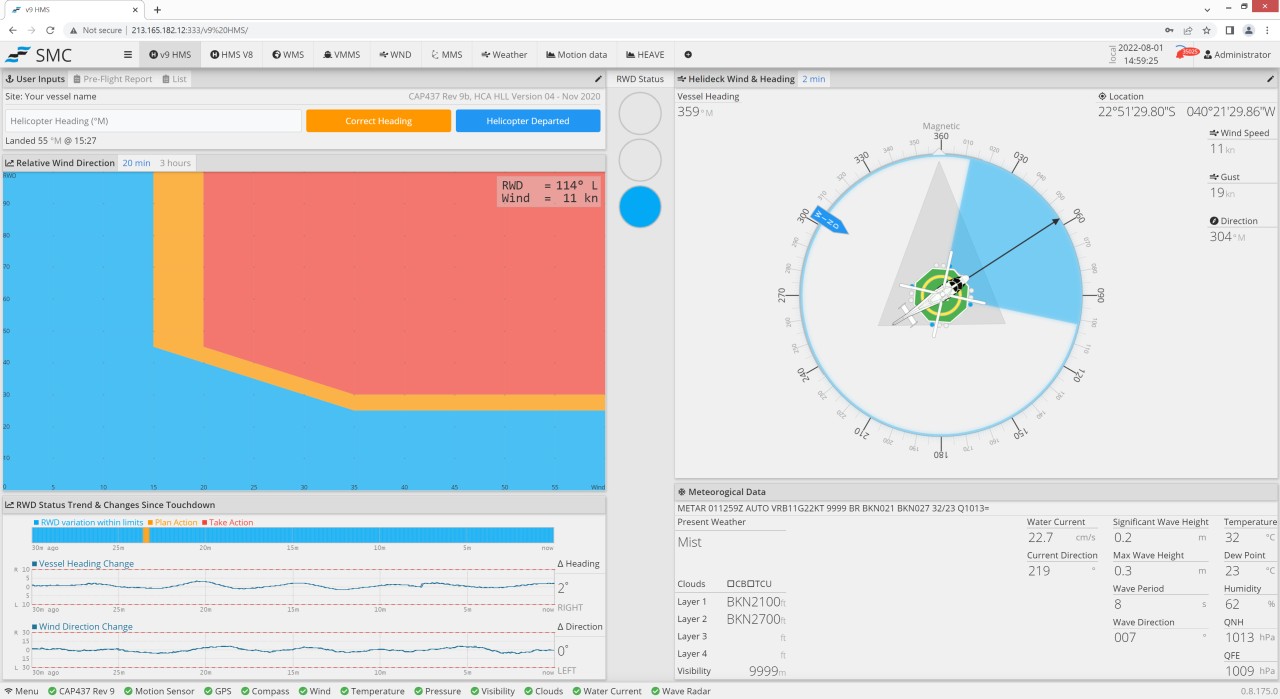Toggle RWD variation within limits legend
The height and width of the screenshot is (699, 1280).
point(88,522)
